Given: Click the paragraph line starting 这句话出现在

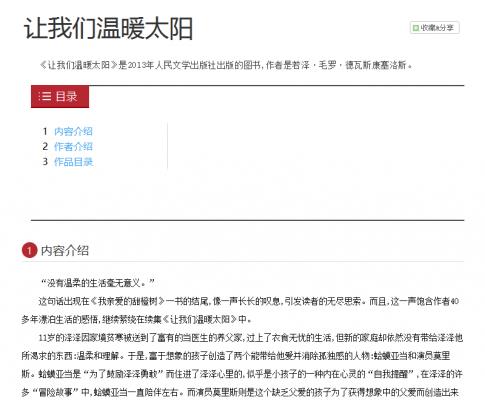Looking at the screenshot, I should click(x=249, y=301).
